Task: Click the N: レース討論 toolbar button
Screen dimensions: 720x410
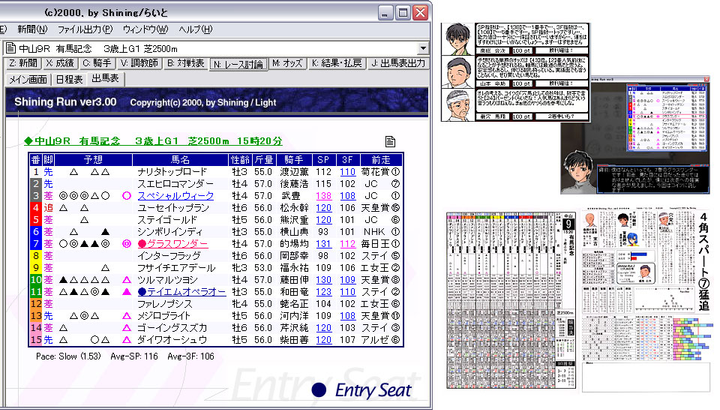Action: click(239, 64)
